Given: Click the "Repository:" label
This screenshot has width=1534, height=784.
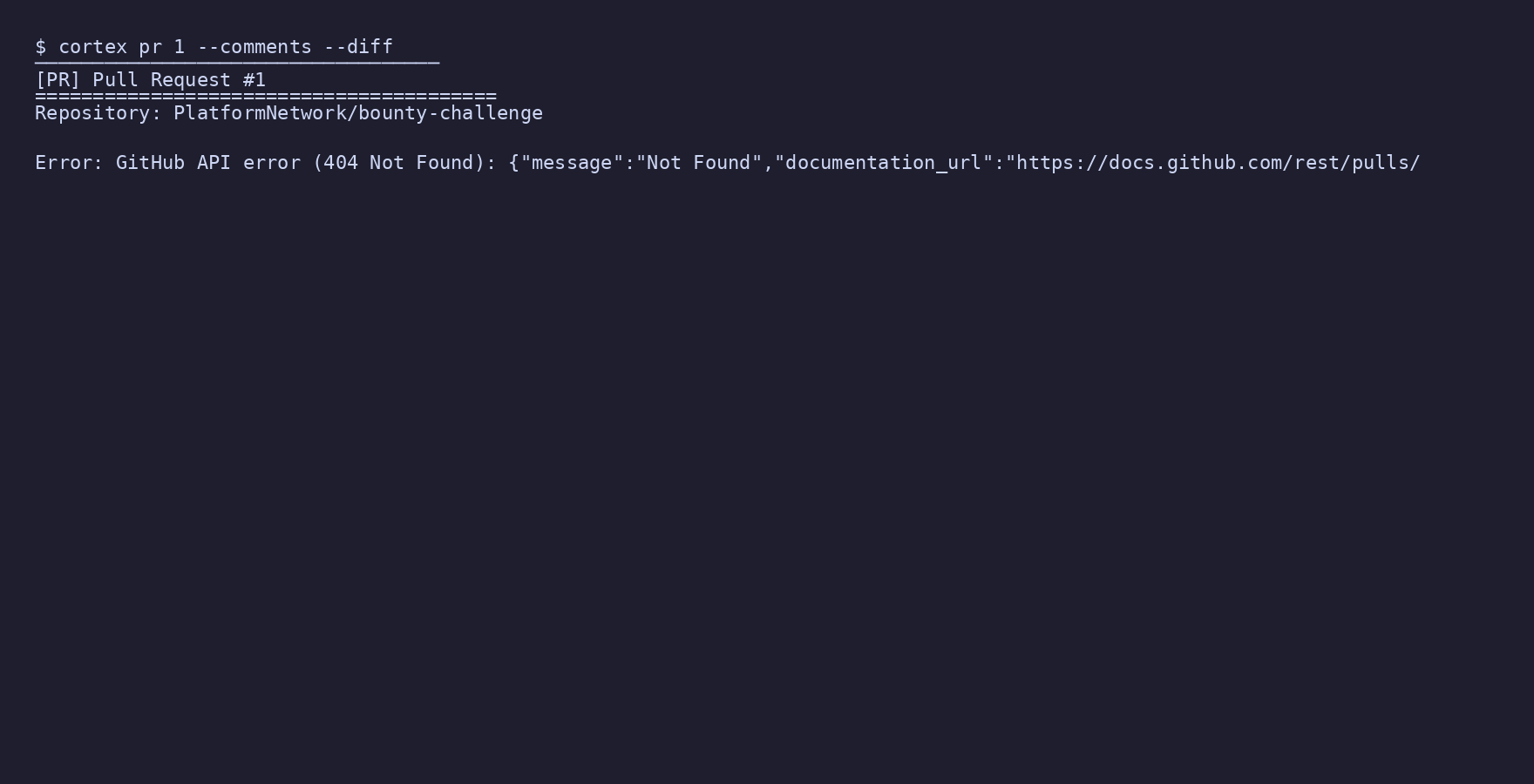Looking at the screenshot, I should pyautogui.click(x=98, y=113).
